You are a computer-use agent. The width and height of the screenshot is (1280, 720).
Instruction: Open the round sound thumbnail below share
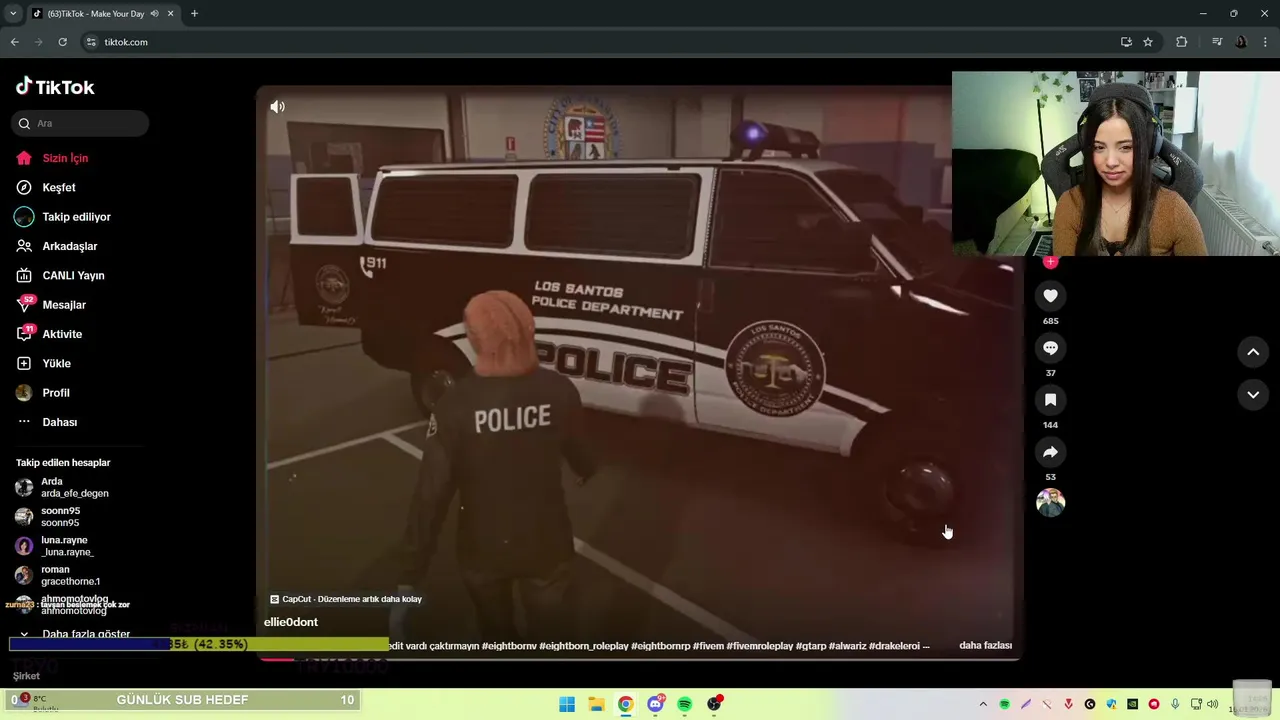1050,502
